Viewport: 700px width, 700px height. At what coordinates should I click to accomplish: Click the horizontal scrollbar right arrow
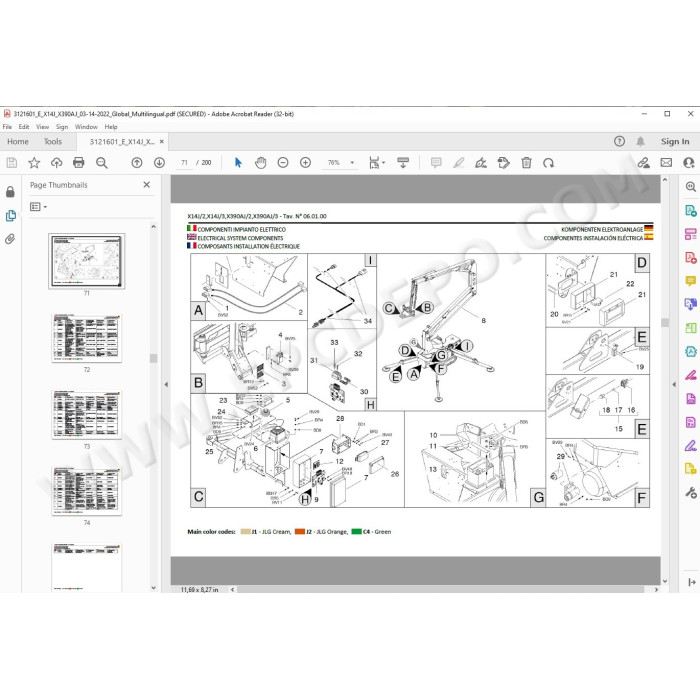coord(656,590)
